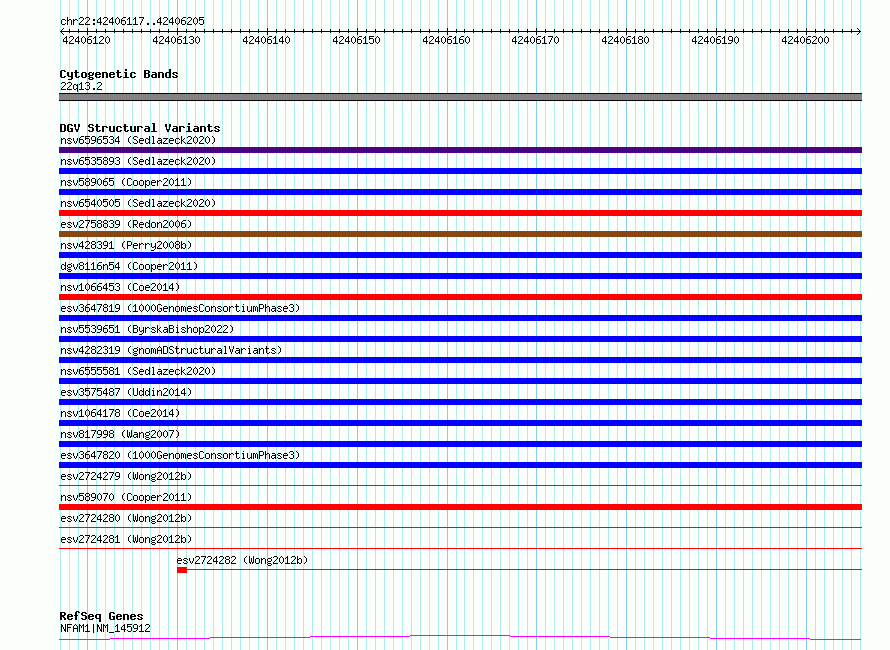Click the brown bar under esv2758839
The width and height of the screenshot is (890, 650).
pos(460,234)
